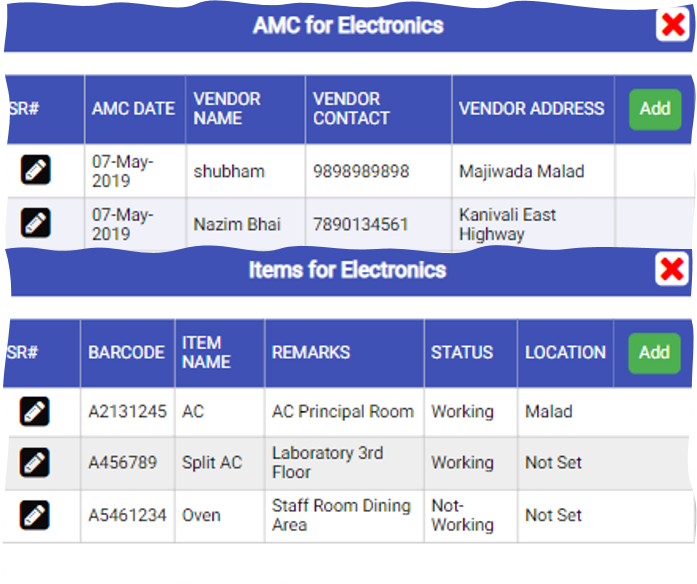Viewport: 697px width, 584px height.
Task: Click the VENDOR NAME column header
Action: point(227,109)
